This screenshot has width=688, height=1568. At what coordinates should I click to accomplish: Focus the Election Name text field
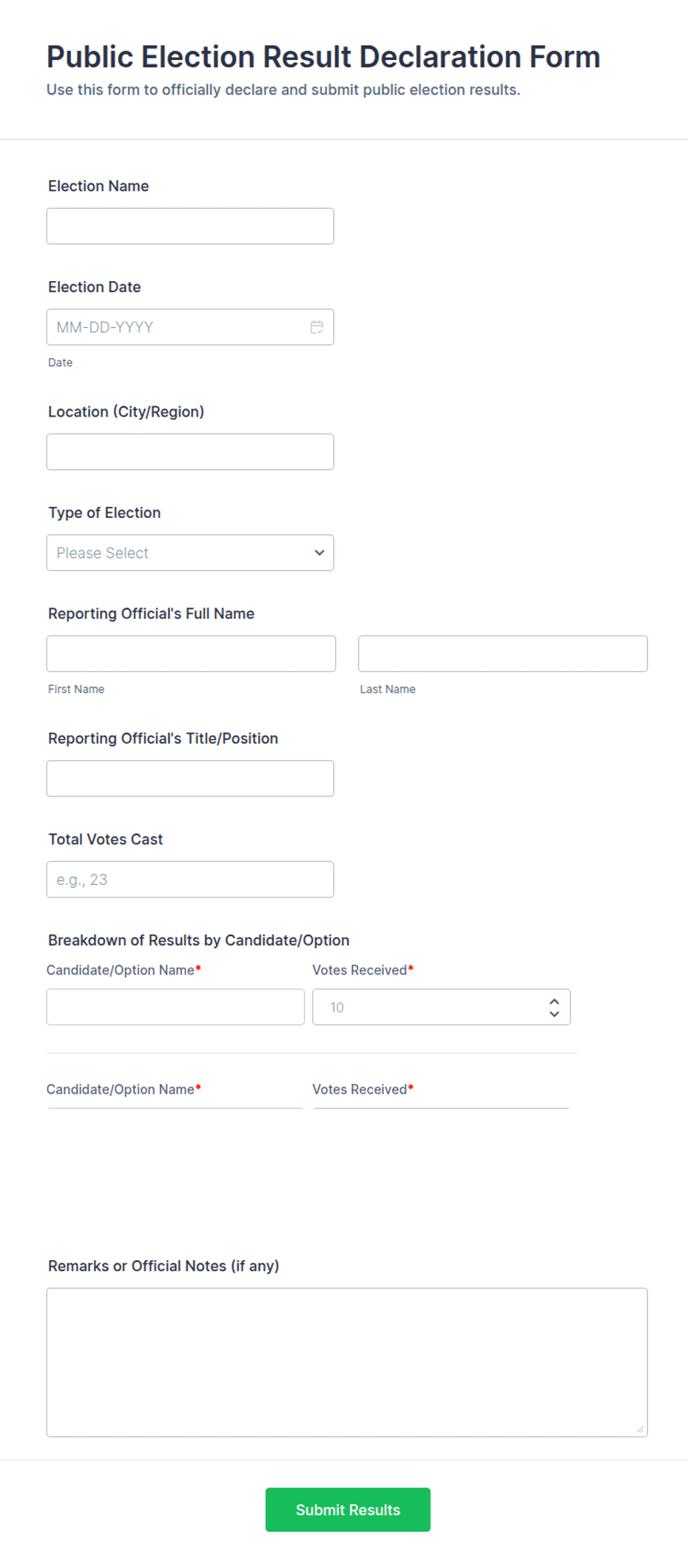[190, 226]
